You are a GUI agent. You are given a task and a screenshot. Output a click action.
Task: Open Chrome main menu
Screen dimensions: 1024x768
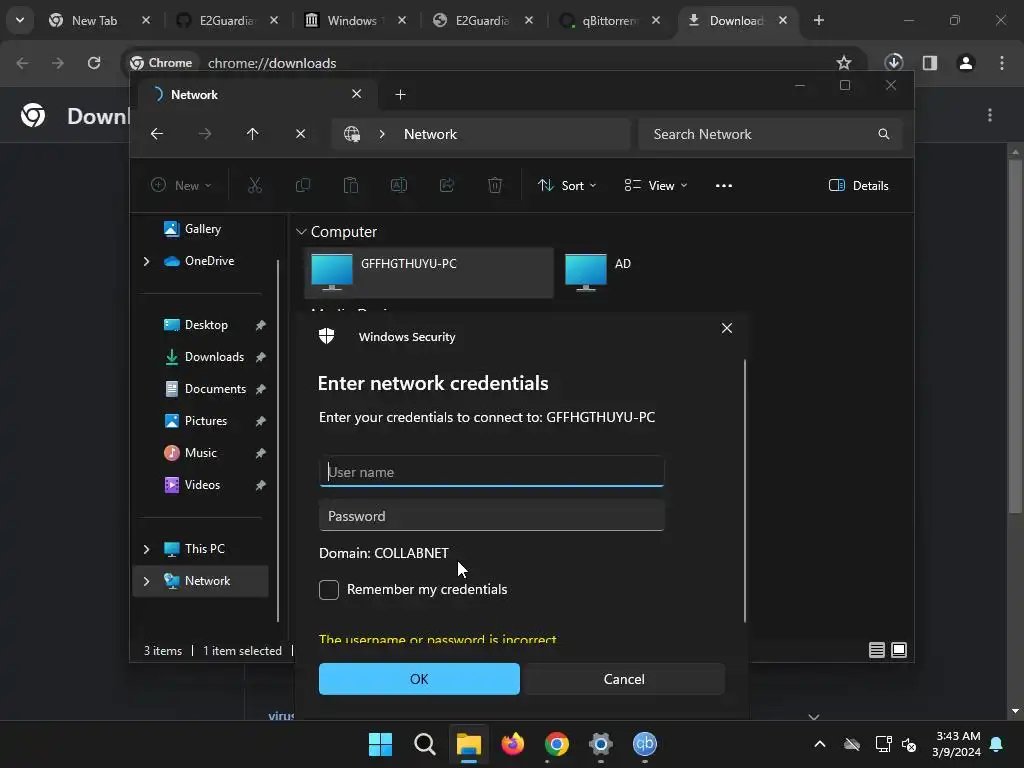click(1002, 63)
